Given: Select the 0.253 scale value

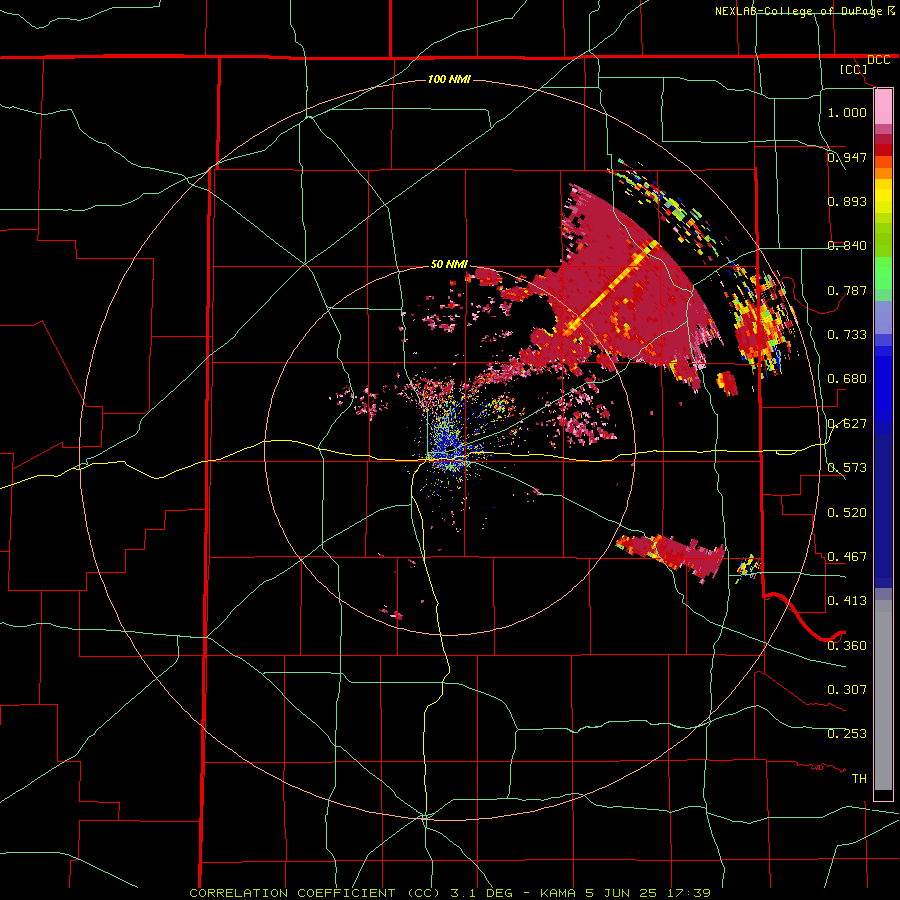Looking at the screenshot, I should point(847,734).
